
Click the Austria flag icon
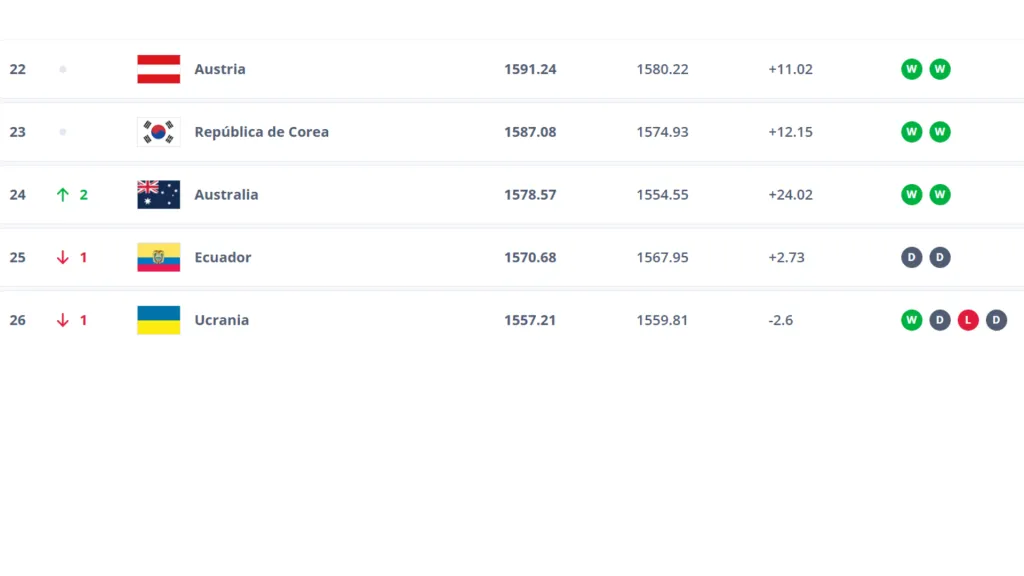[156, 69]
